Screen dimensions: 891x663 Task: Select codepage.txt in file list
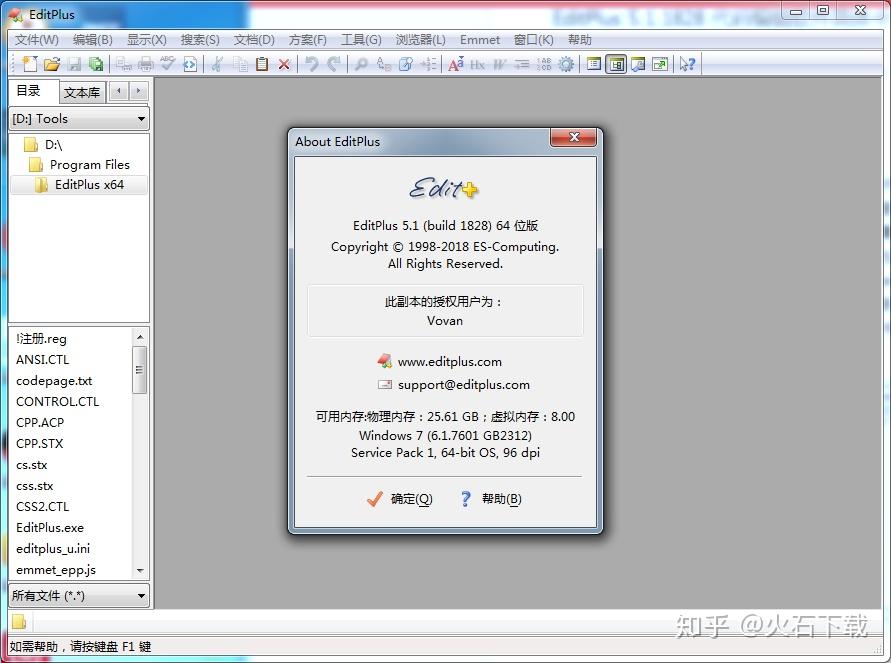[x=54, y=381]
